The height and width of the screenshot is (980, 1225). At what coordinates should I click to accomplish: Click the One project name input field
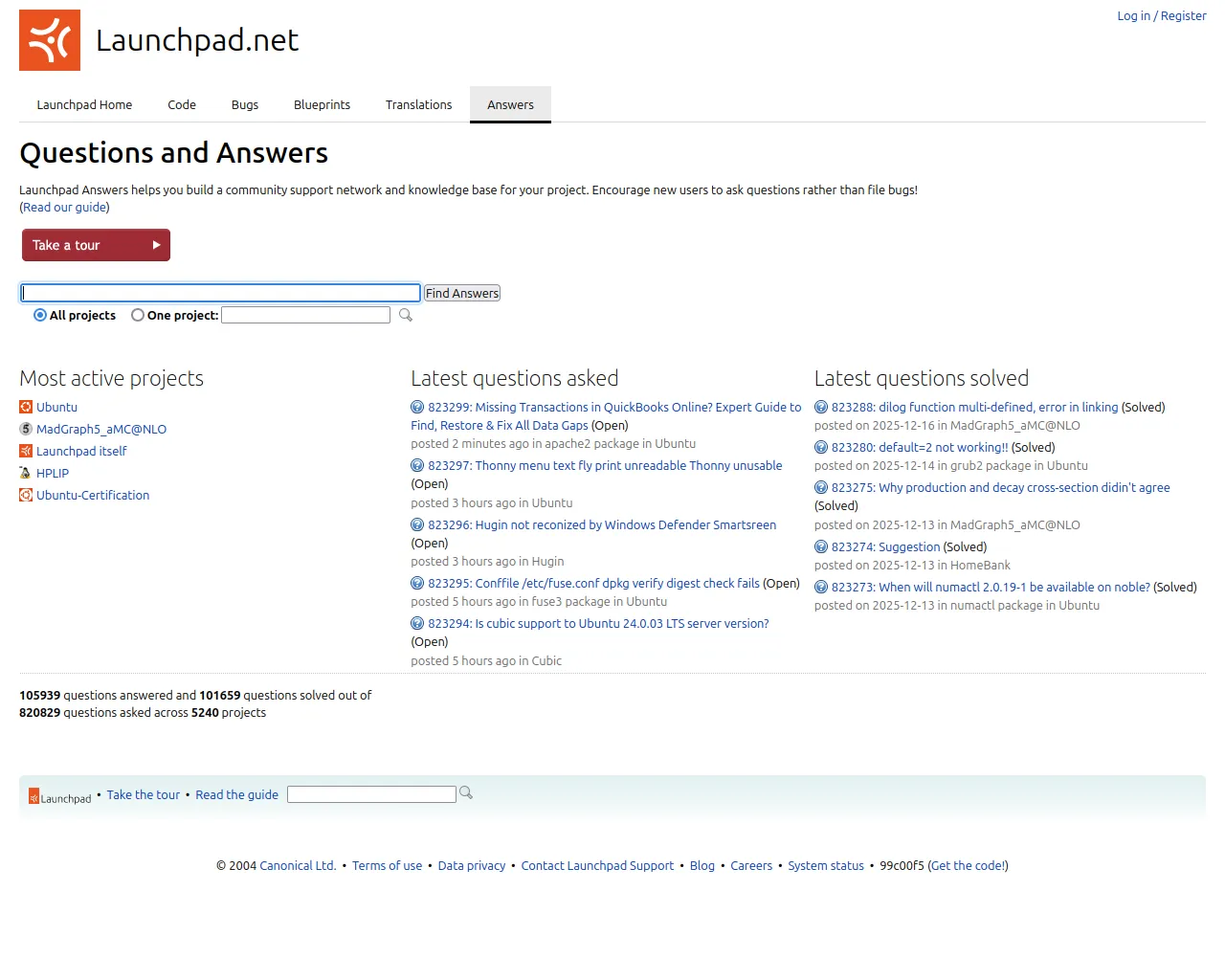click(305, 315)
